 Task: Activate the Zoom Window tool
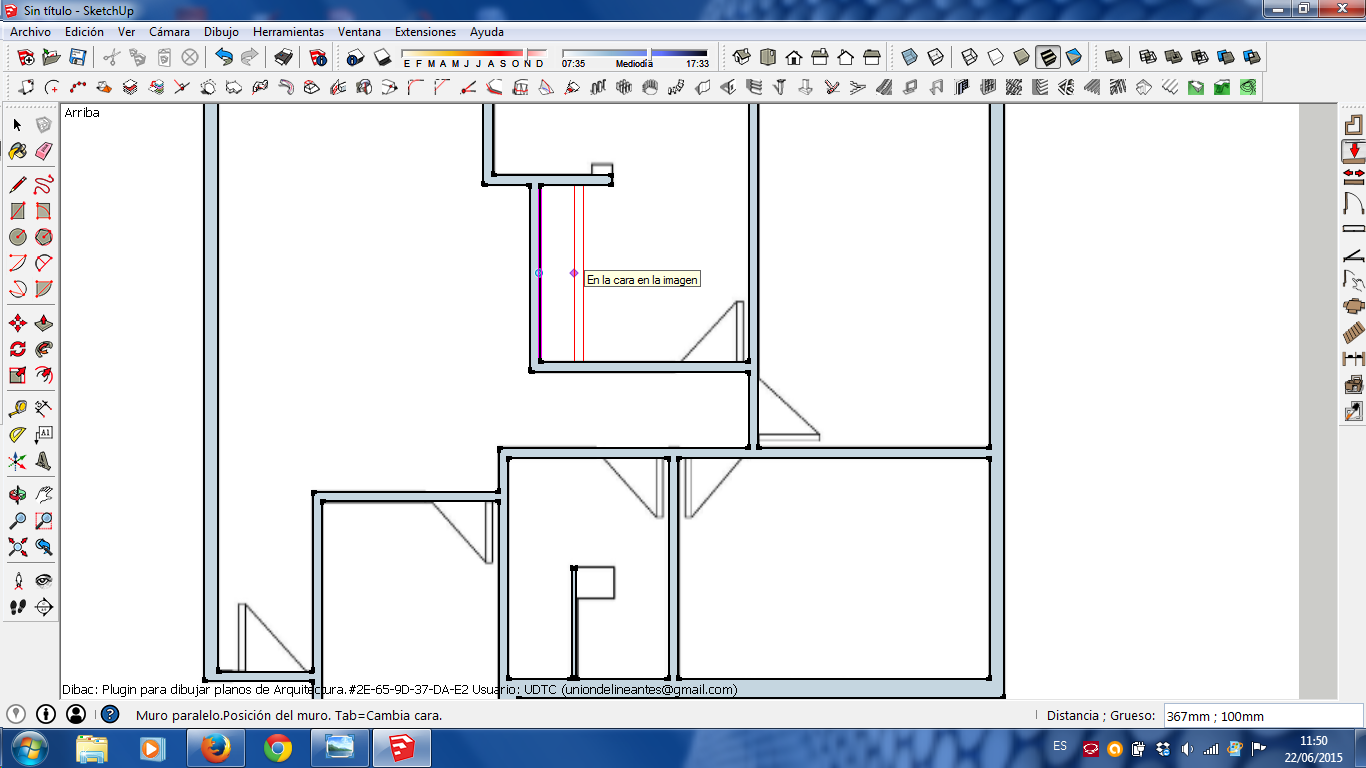[43, 521]
